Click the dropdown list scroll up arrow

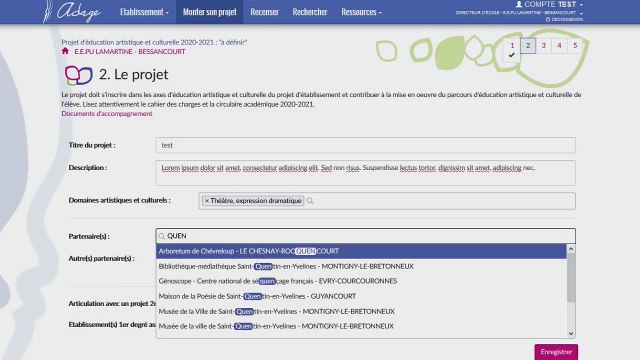click(x=571, y=249)
